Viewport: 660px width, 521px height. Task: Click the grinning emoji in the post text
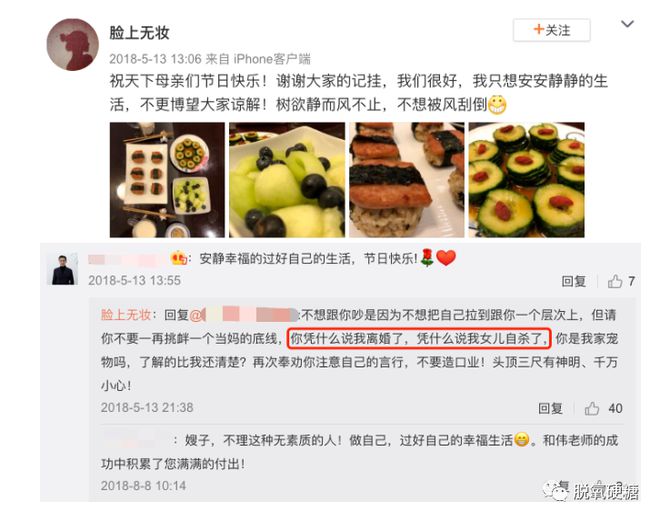(497, 104)
